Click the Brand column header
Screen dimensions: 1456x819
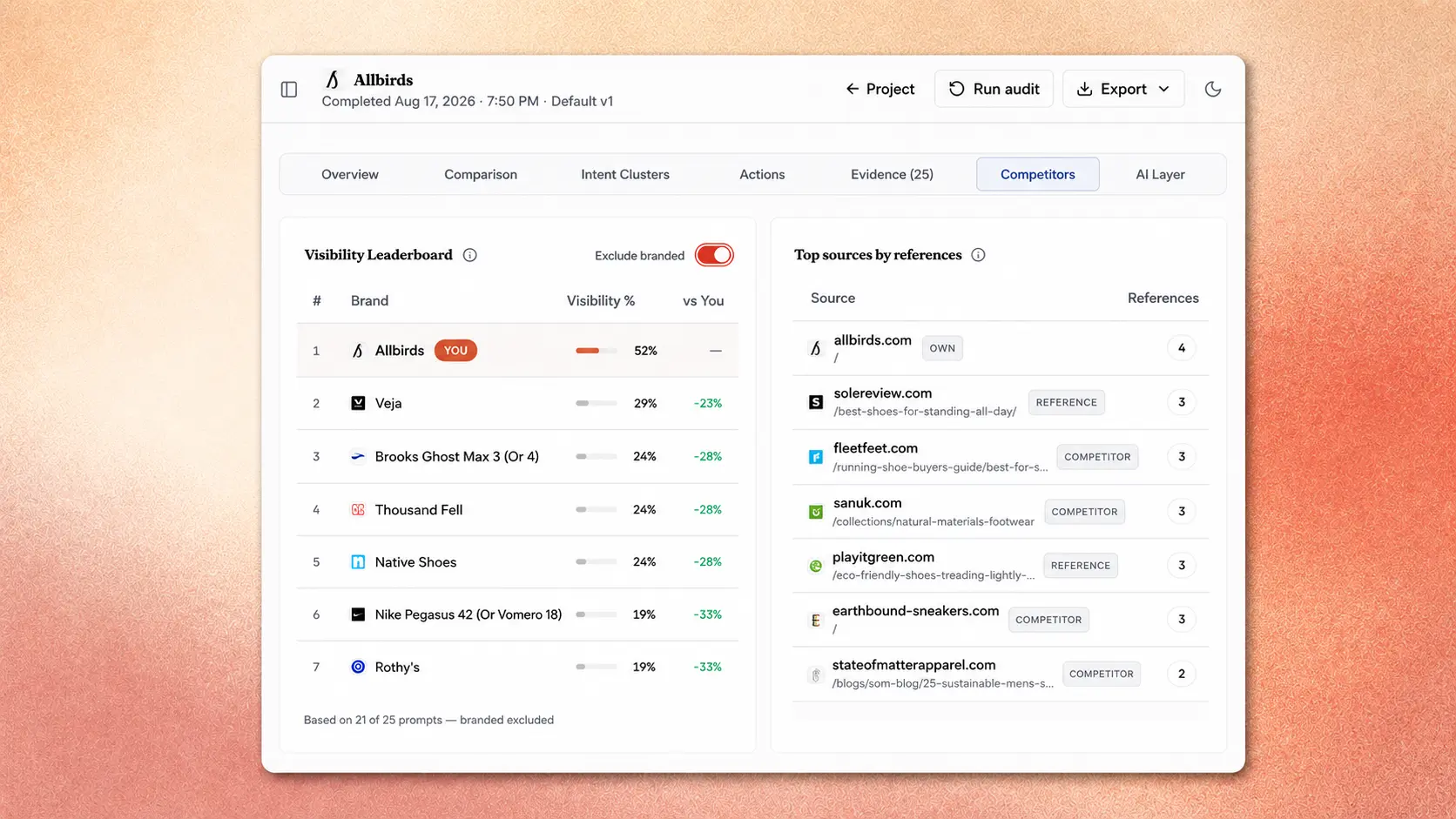[x=369, y=301]
